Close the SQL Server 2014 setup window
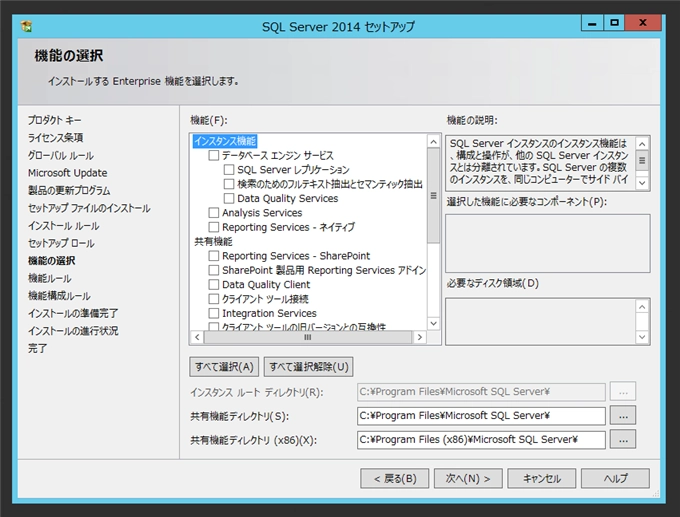 [x=643, y=23]
